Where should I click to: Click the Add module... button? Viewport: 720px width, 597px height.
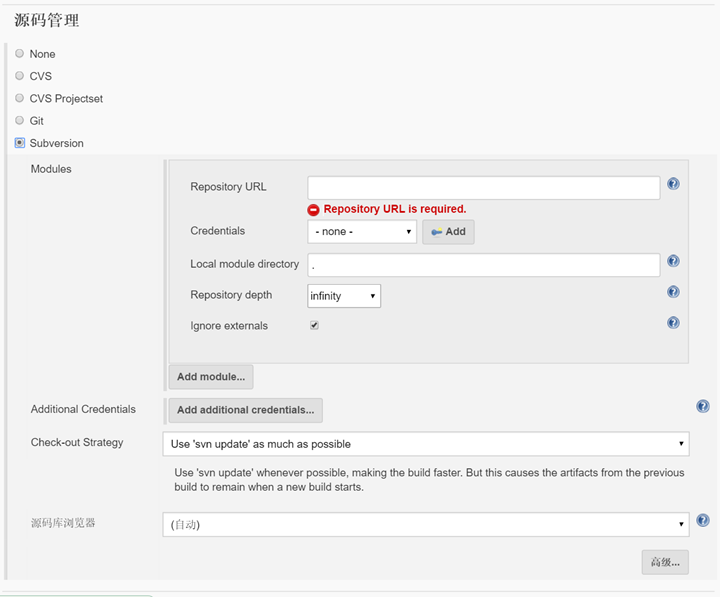coord(211,377)
